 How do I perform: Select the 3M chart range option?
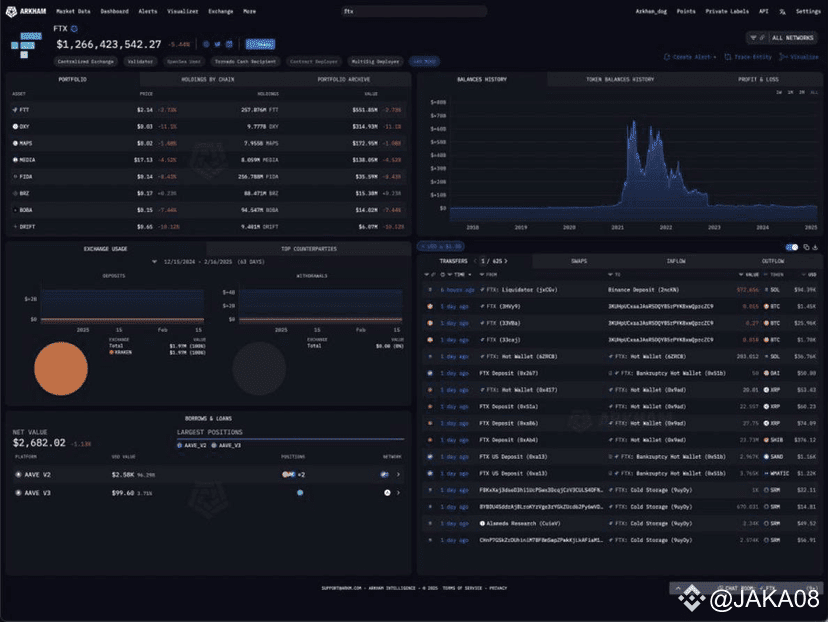(802, 92)
